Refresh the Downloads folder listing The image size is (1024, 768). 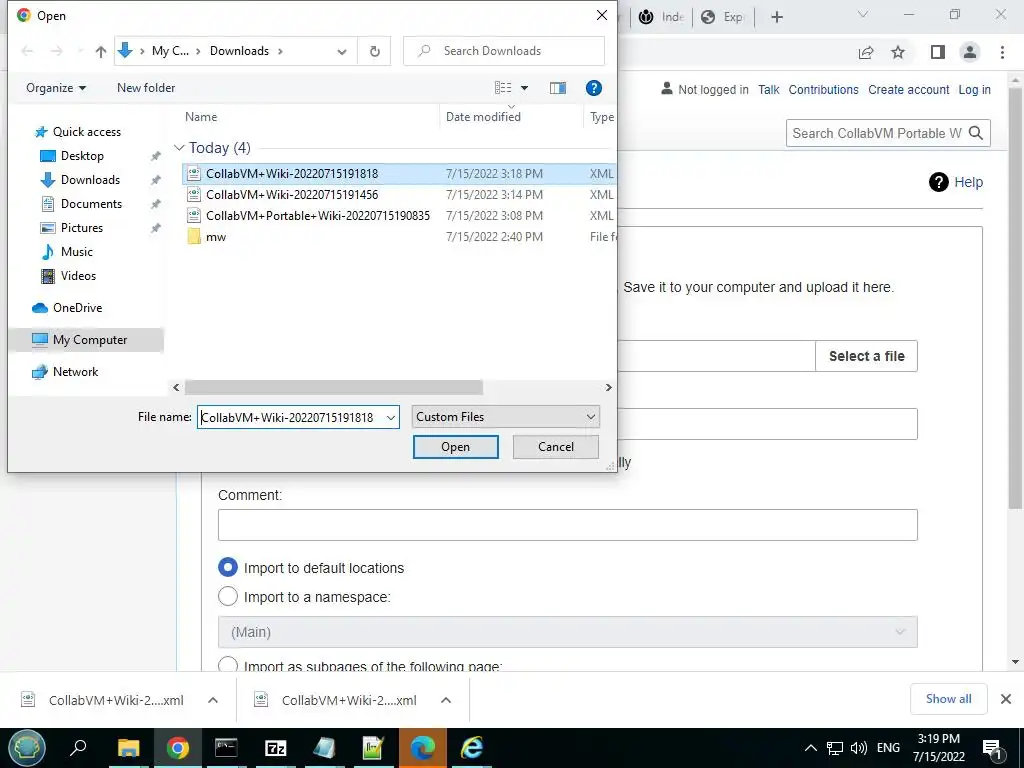374,51
